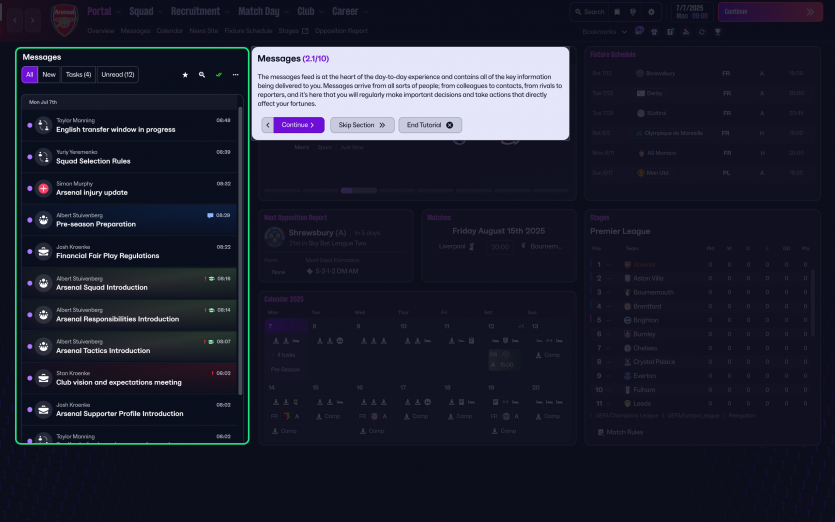Click the transfer icon beside English transfer window
The image size is (835, 522).
click(44, 125)
